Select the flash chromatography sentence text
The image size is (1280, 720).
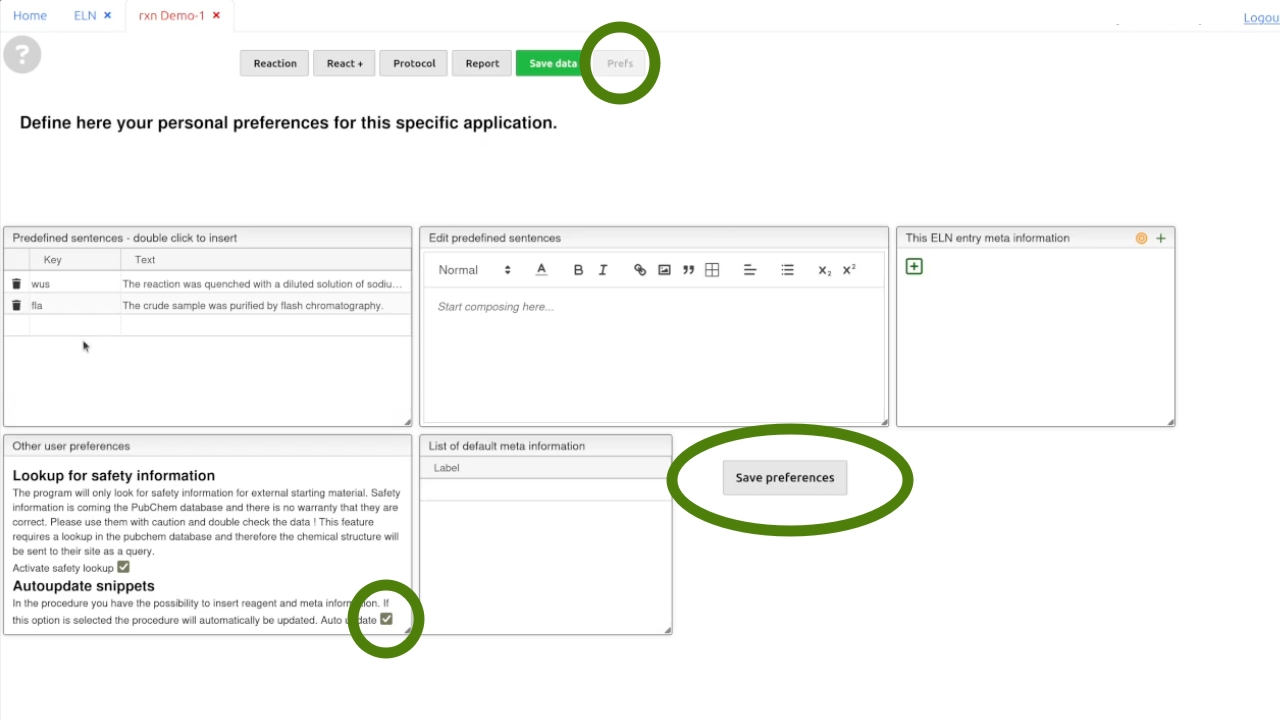tap(253, 305)
